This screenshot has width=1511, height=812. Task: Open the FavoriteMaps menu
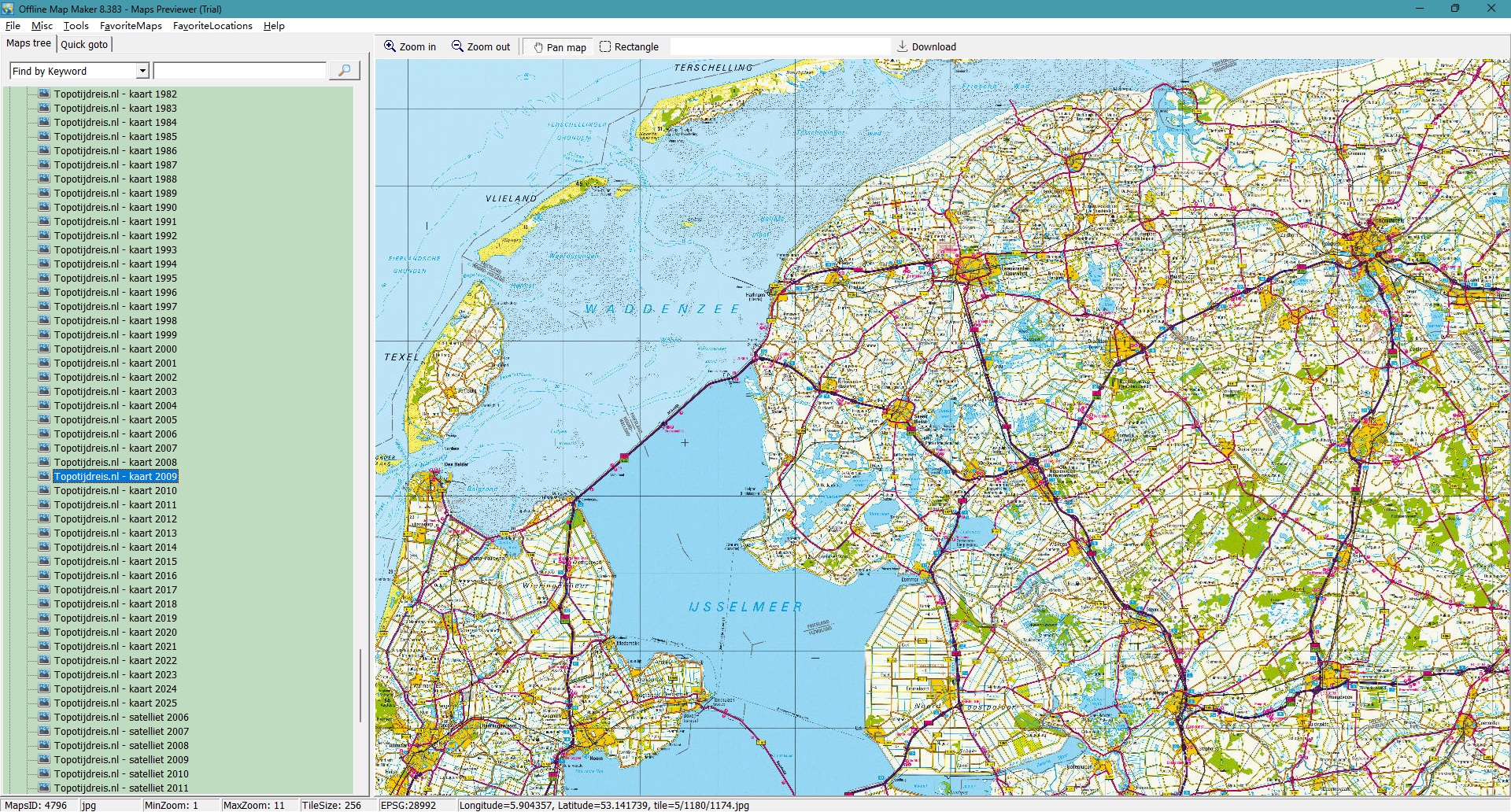click(131, 26)
